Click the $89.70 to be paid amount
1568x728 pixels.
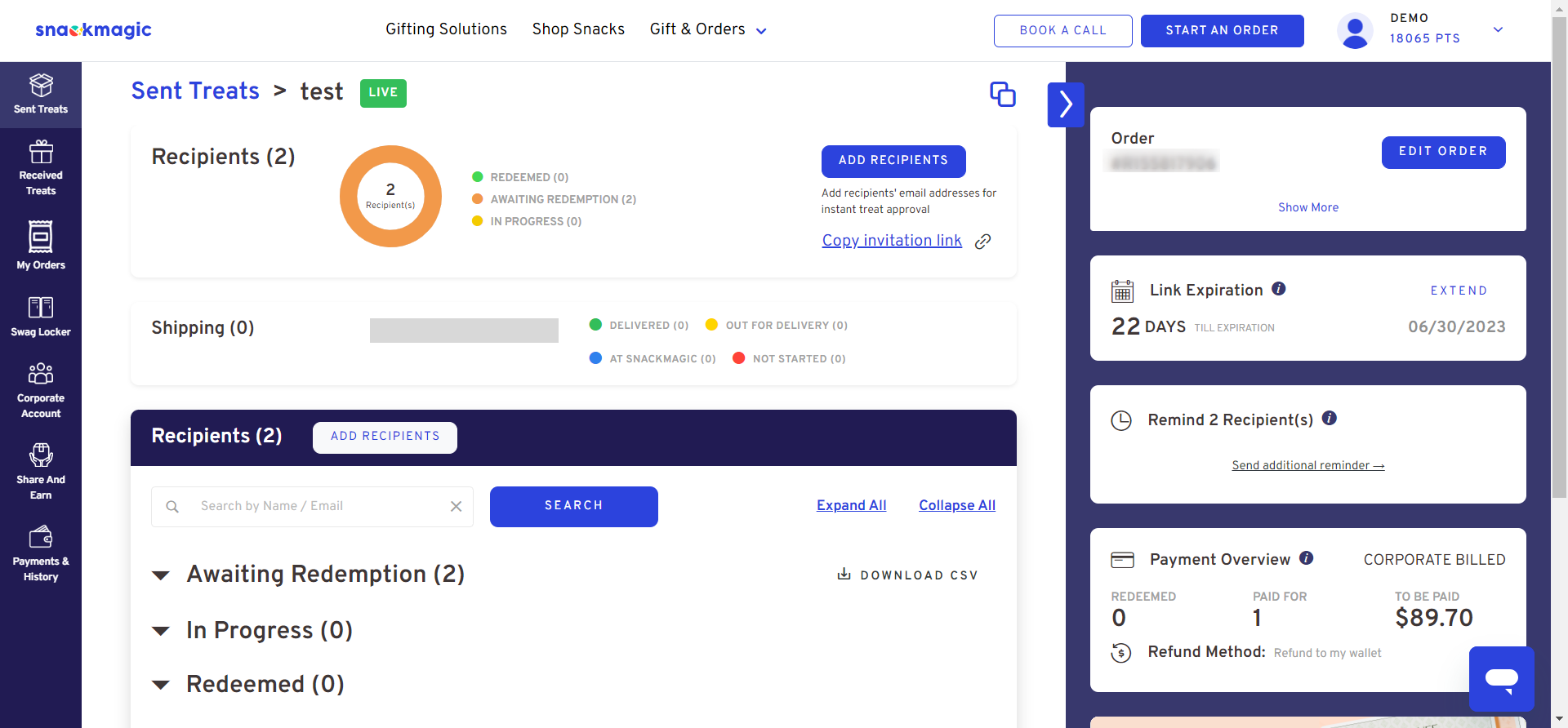click(1434, 618)
